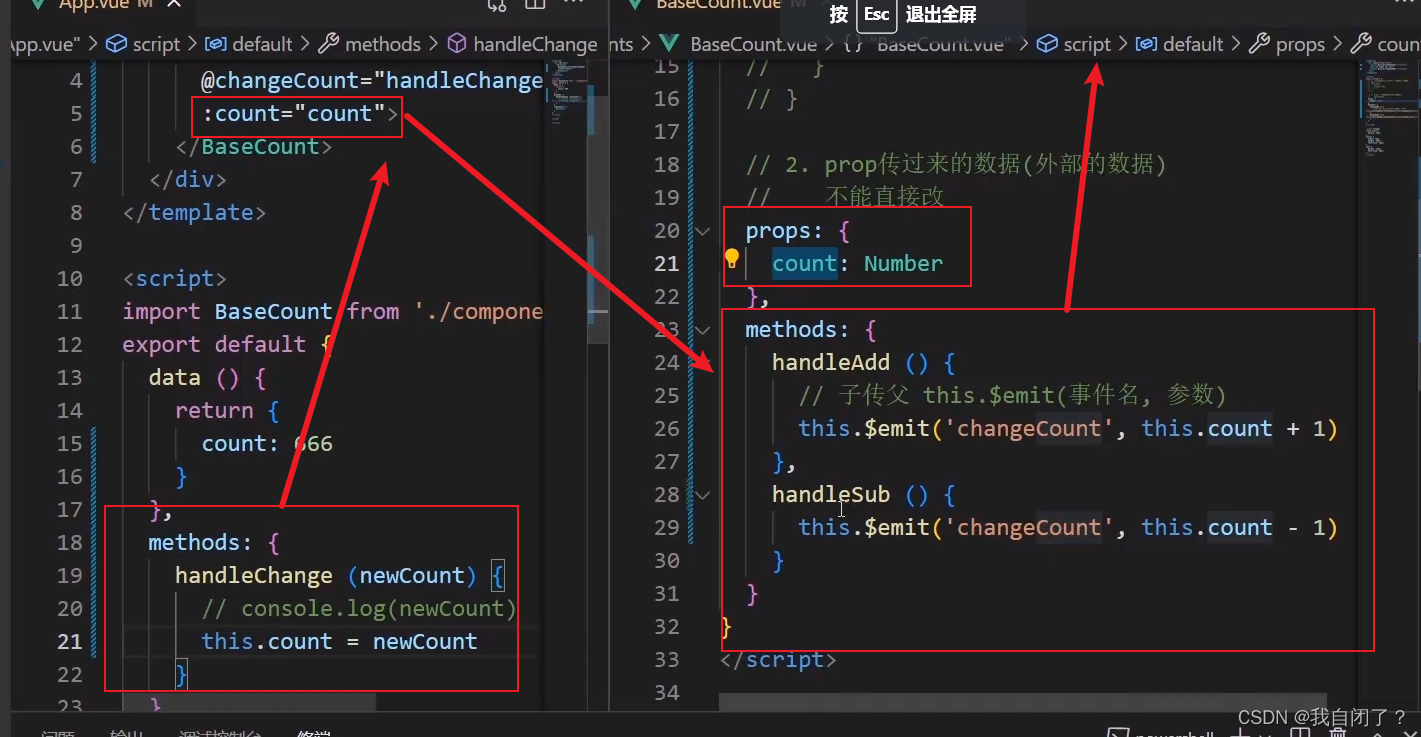Image resolution: width=1421 pixels, height=737 pixels.
Task: Click the wrench icon beside methods breadcrumb
Action: click(327, 44)
